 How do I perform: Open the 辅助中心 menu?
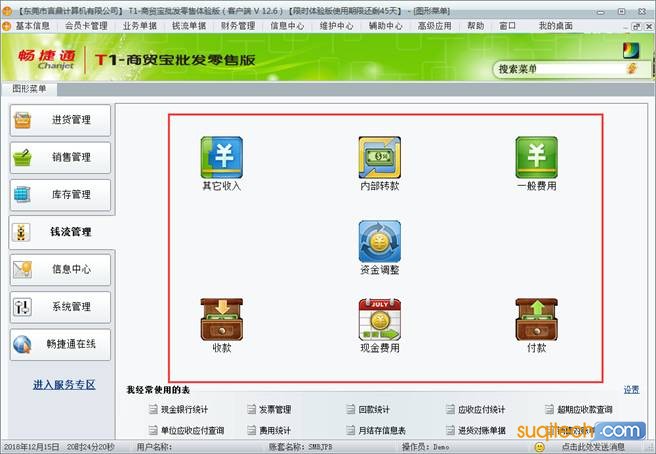[385, 26]
